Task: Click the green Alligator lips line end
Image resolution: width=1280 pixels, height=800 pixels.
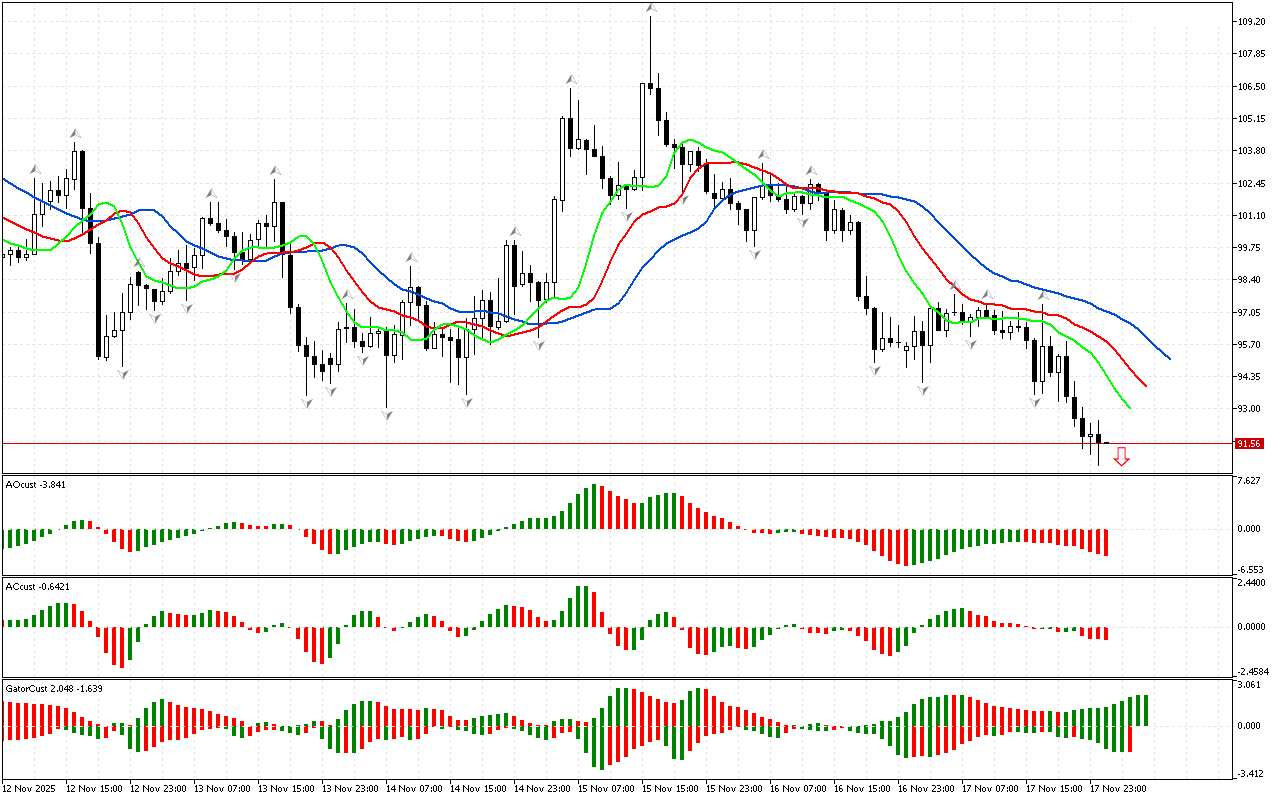Action: pyautogui.click(x=1129, y=407)
